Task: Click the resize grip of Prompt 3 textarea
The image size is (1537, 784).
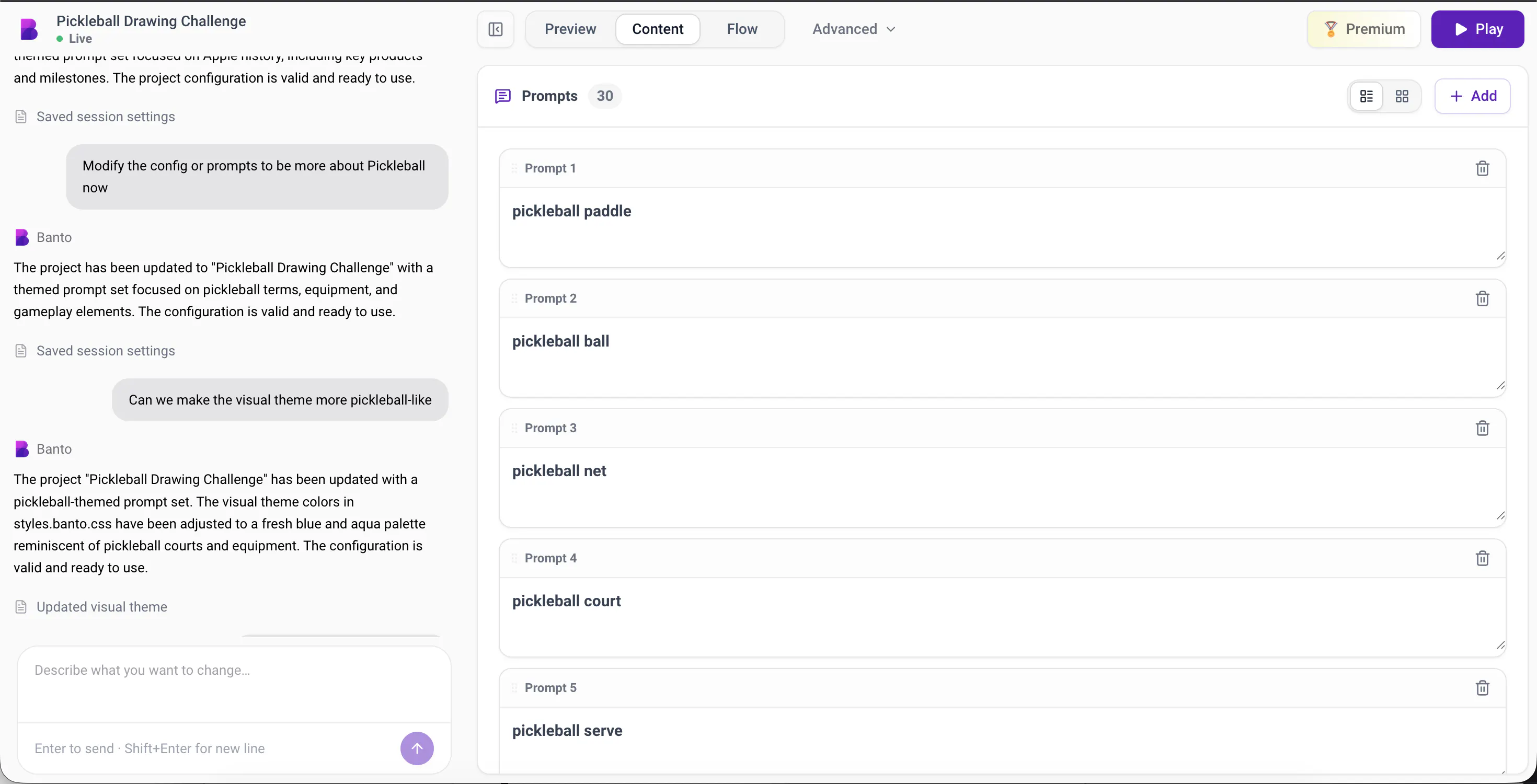Action: 1500,515
